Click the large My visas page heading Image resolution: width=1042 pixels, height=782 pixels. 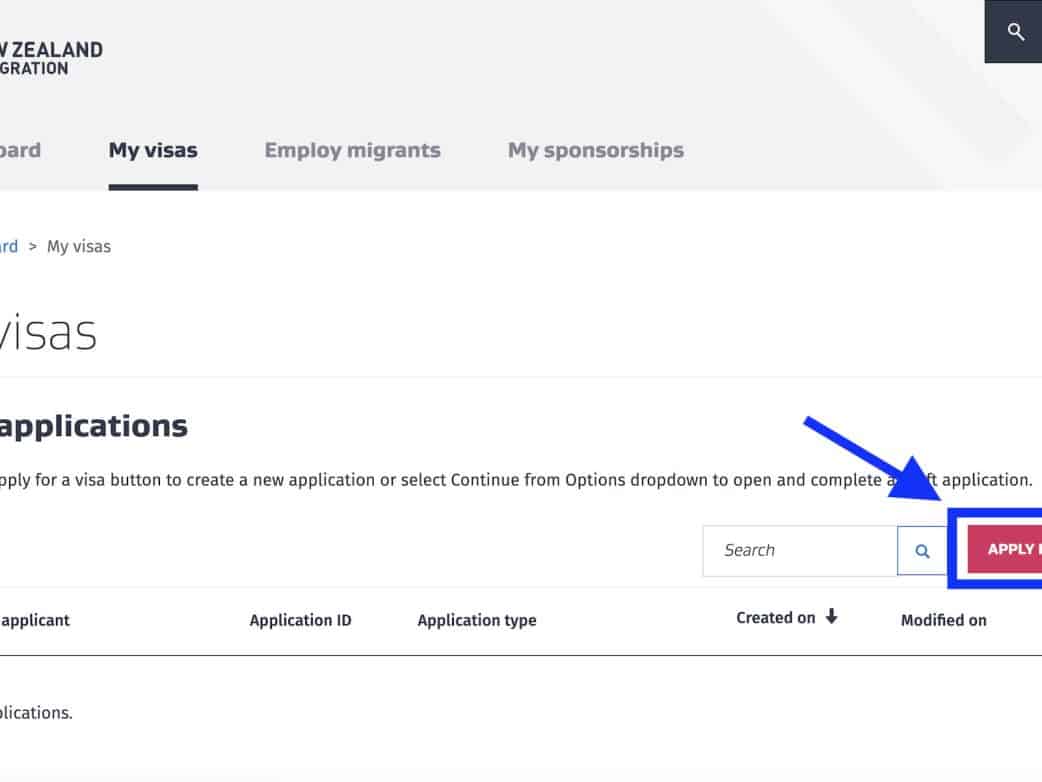[48, 332]
